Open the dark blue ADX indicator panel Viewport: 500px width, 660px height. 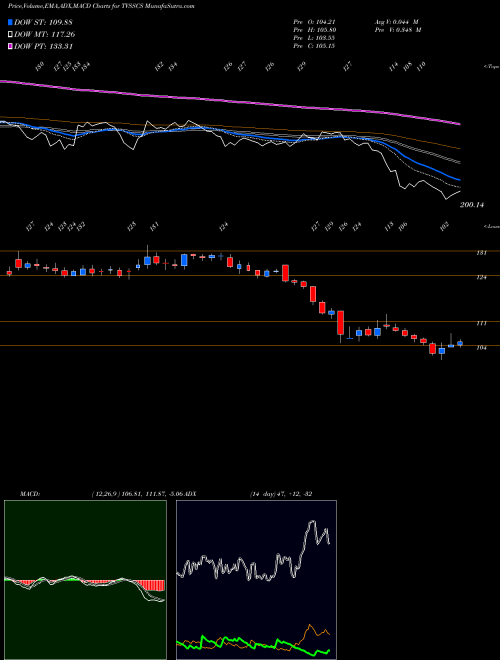(x=256, y=580)
